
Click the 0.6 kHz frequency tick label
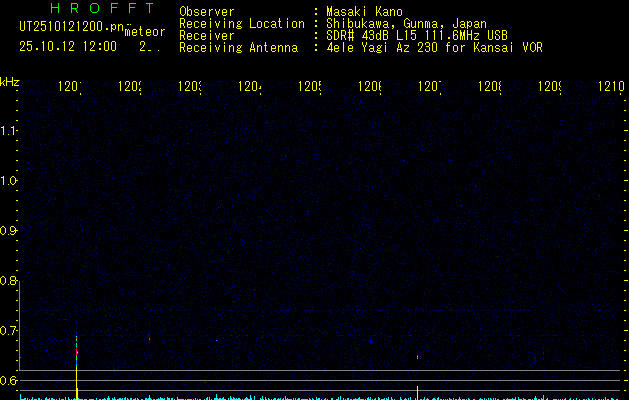[x=9, y=381]
